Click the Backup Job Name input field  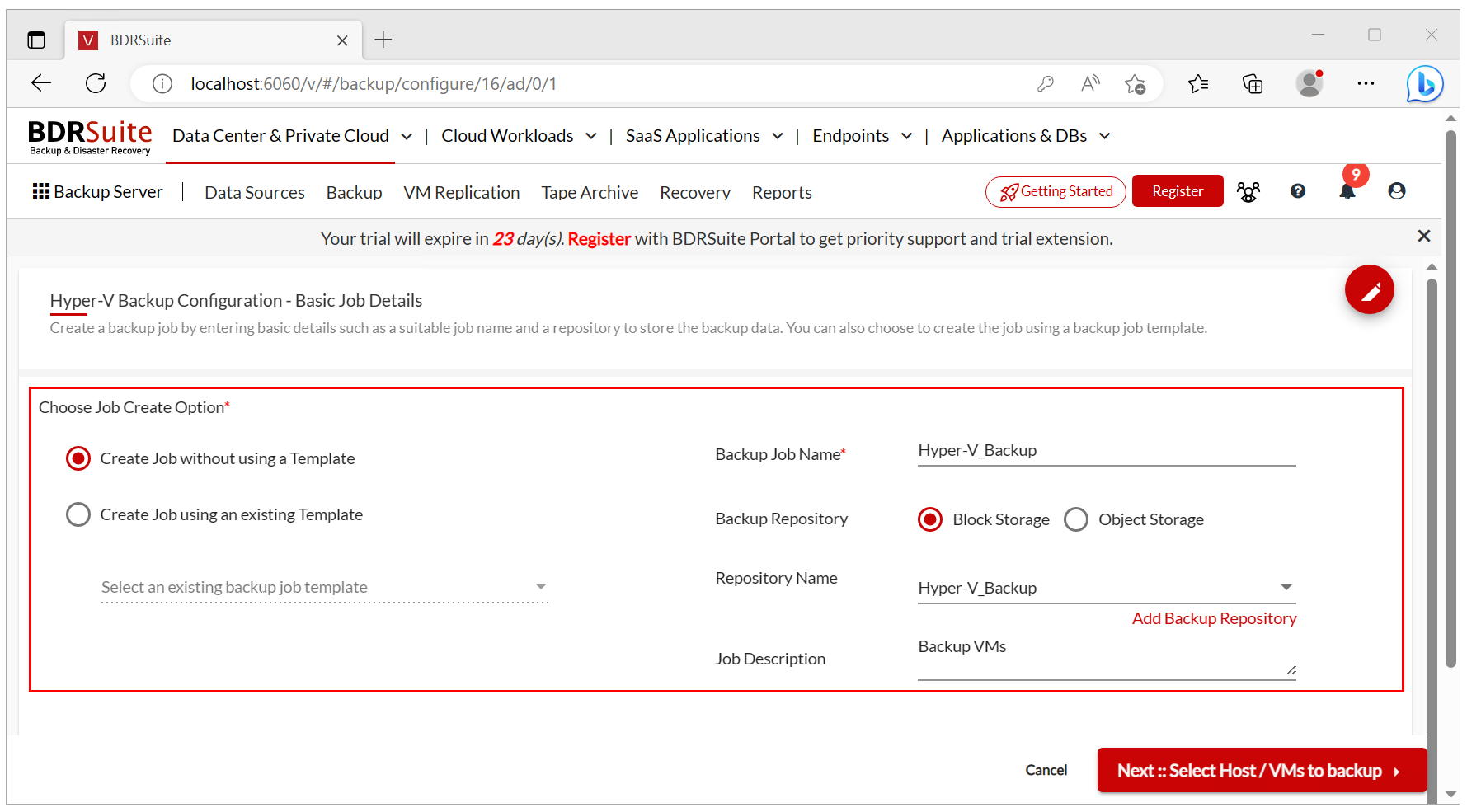tap(1107, 451)
